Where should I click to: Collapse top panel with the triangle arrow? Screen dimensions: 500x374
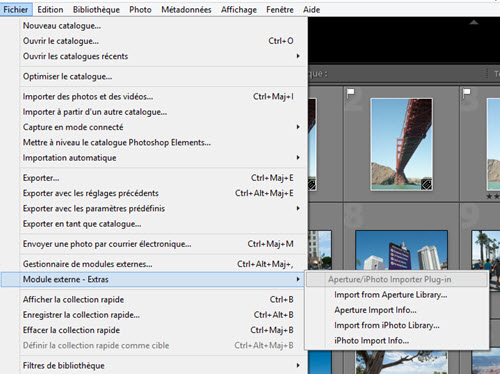(474, 23)
